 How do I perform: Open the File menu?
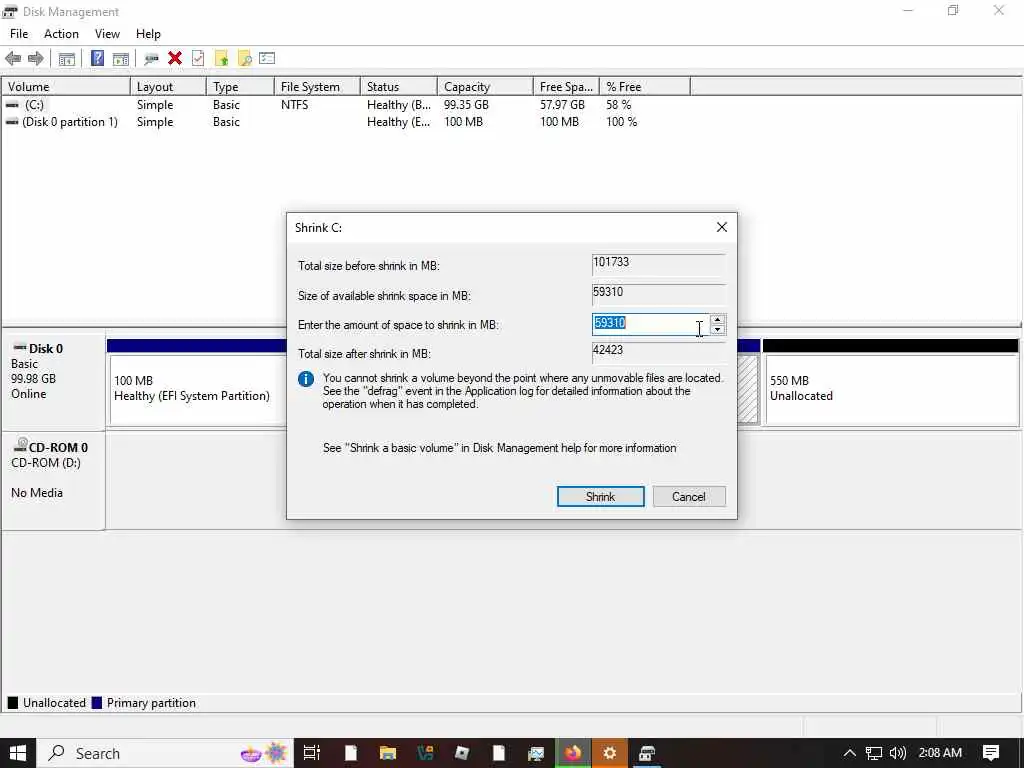[x=19, y=34]
